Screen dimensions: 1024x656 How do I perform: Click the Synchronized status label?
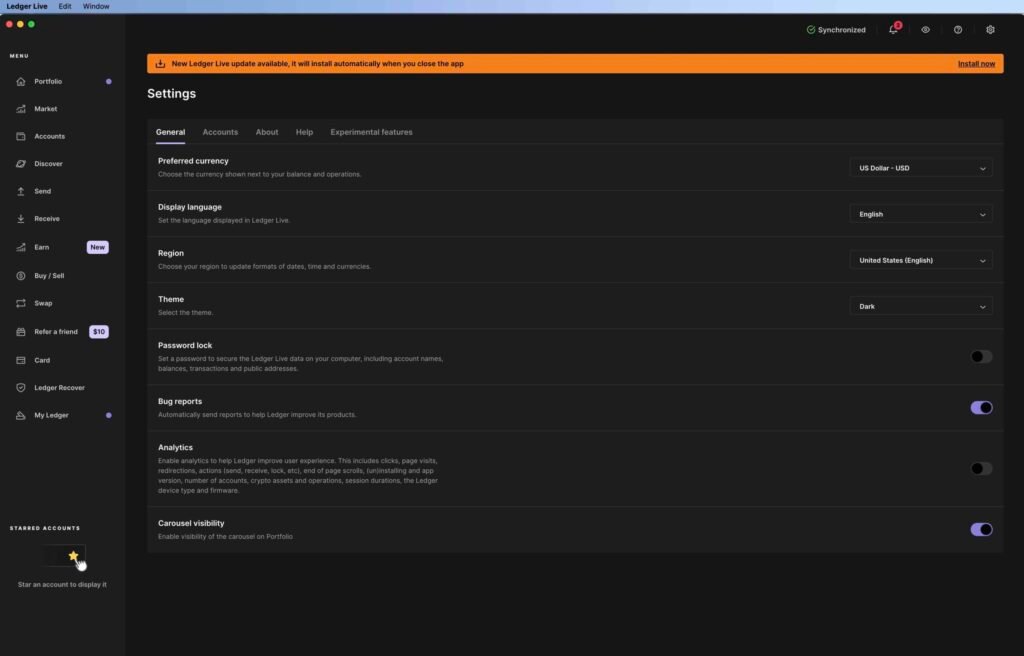click(842, 29)
